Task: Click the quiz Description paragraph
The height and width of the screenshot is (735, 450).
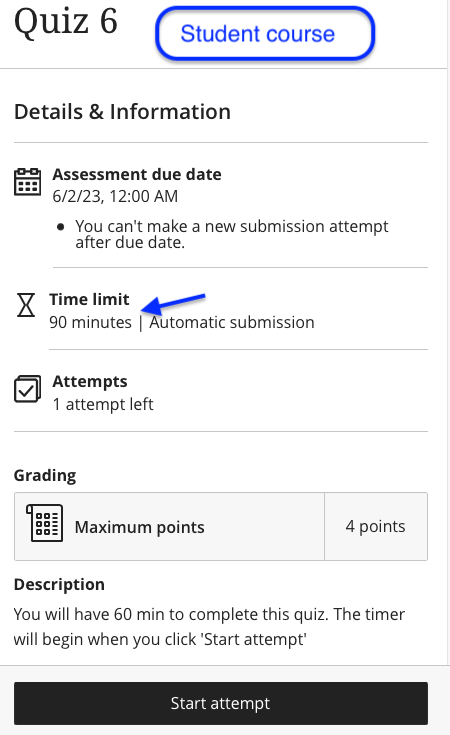Action: 209,627
